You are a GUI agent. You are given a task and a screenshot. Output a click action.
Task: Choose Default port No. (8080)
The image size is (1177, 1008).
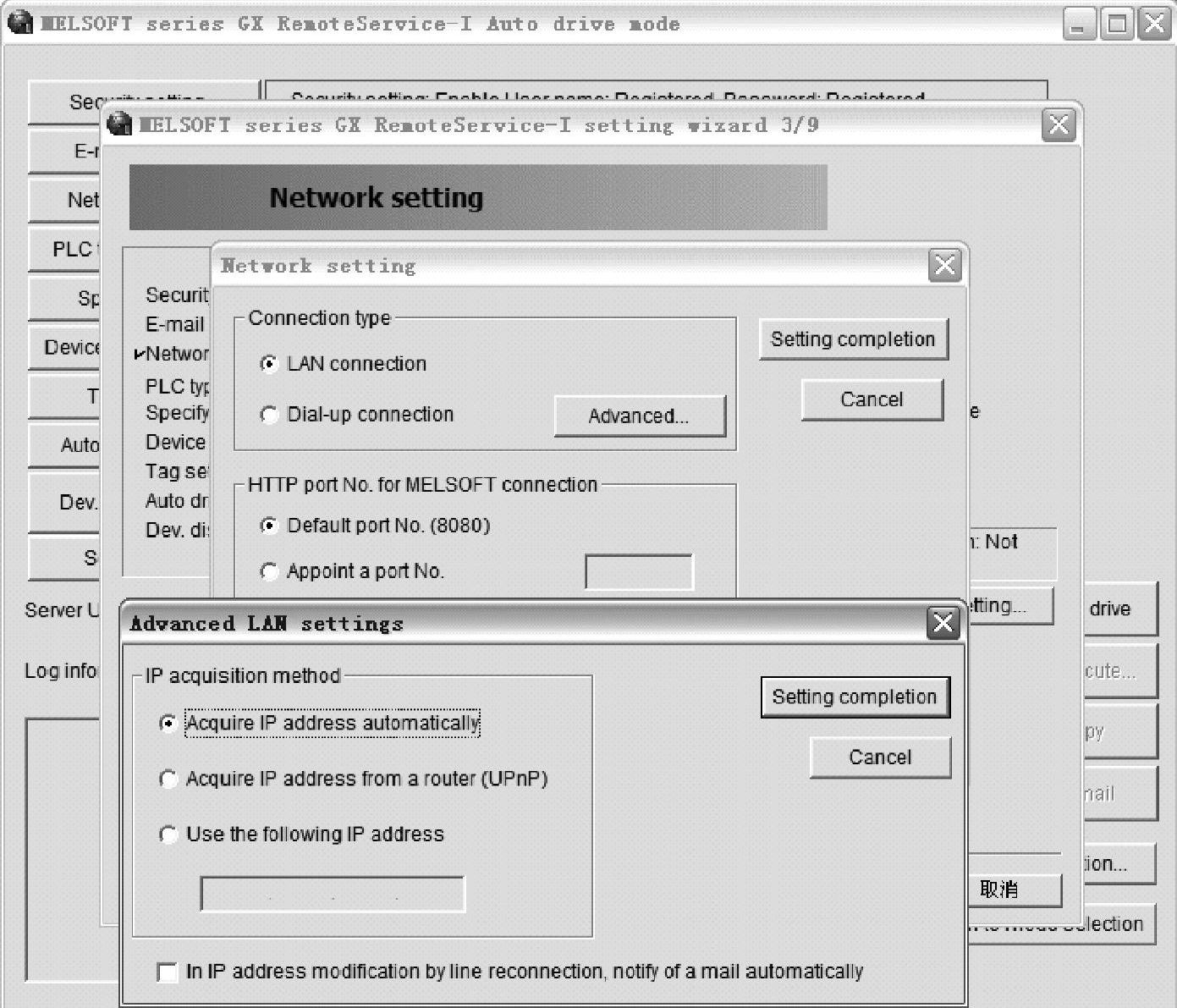pos(269,526)
